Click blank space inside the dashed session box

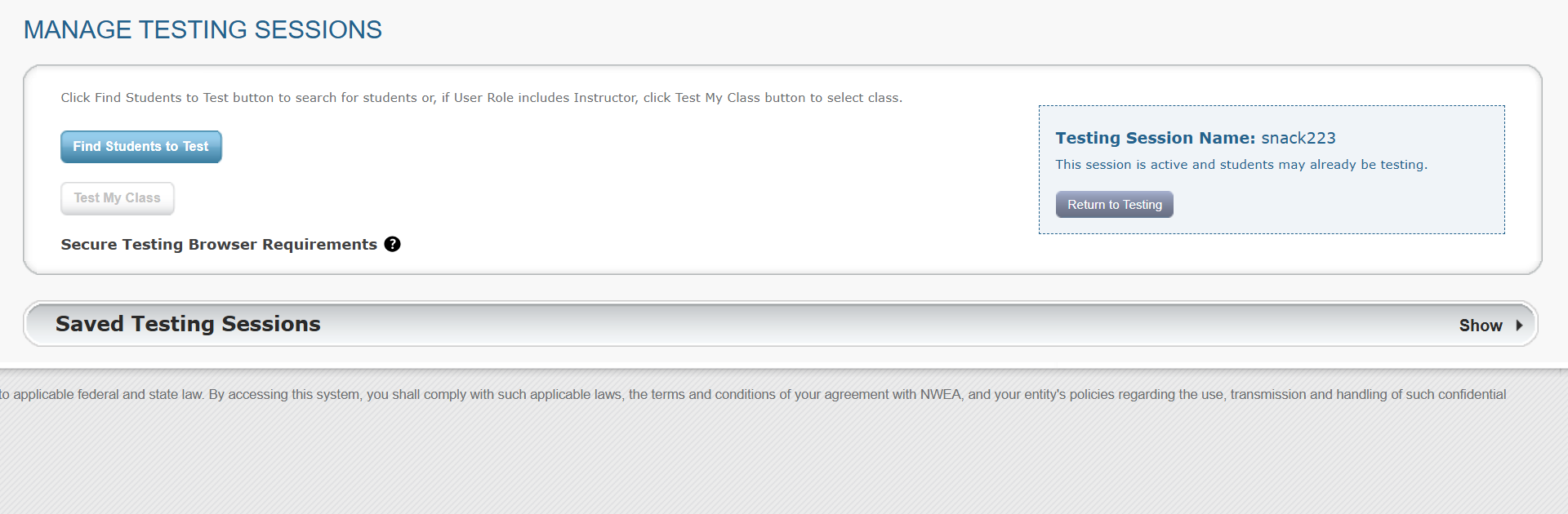click(x=1339, y=204)
